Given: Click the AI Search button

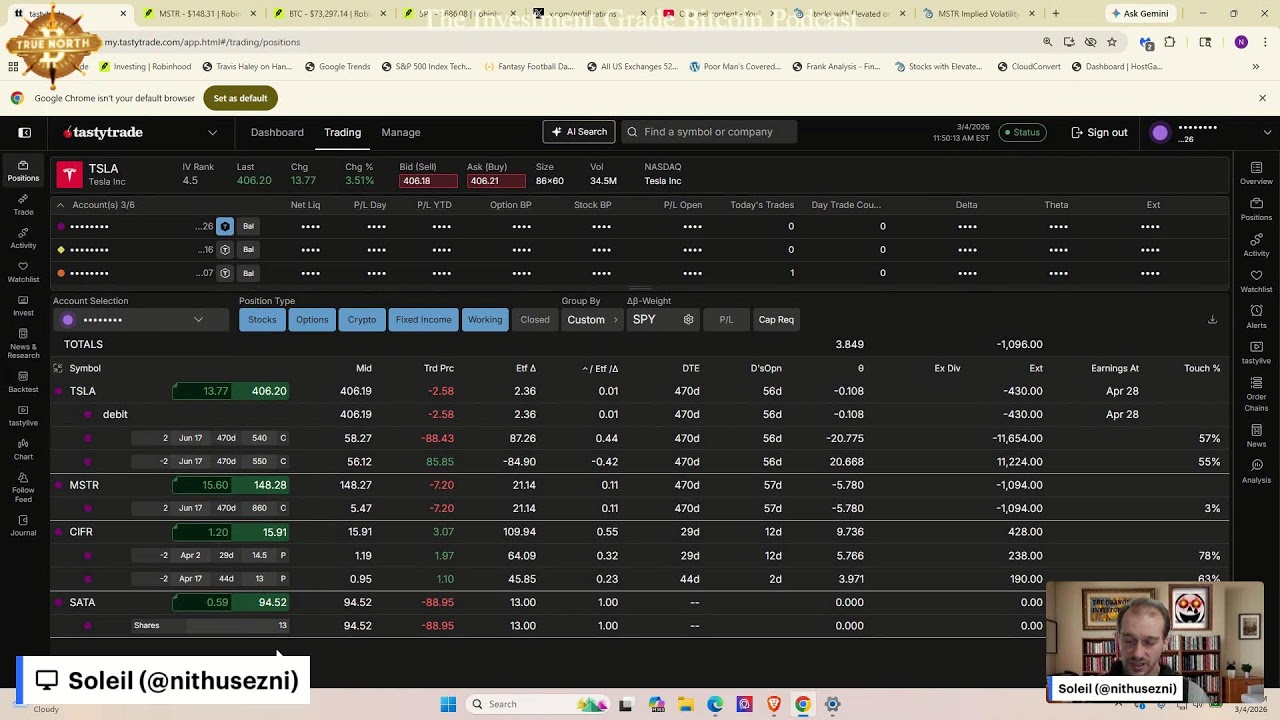Looking at the screenshot, I should click(578, 132).
